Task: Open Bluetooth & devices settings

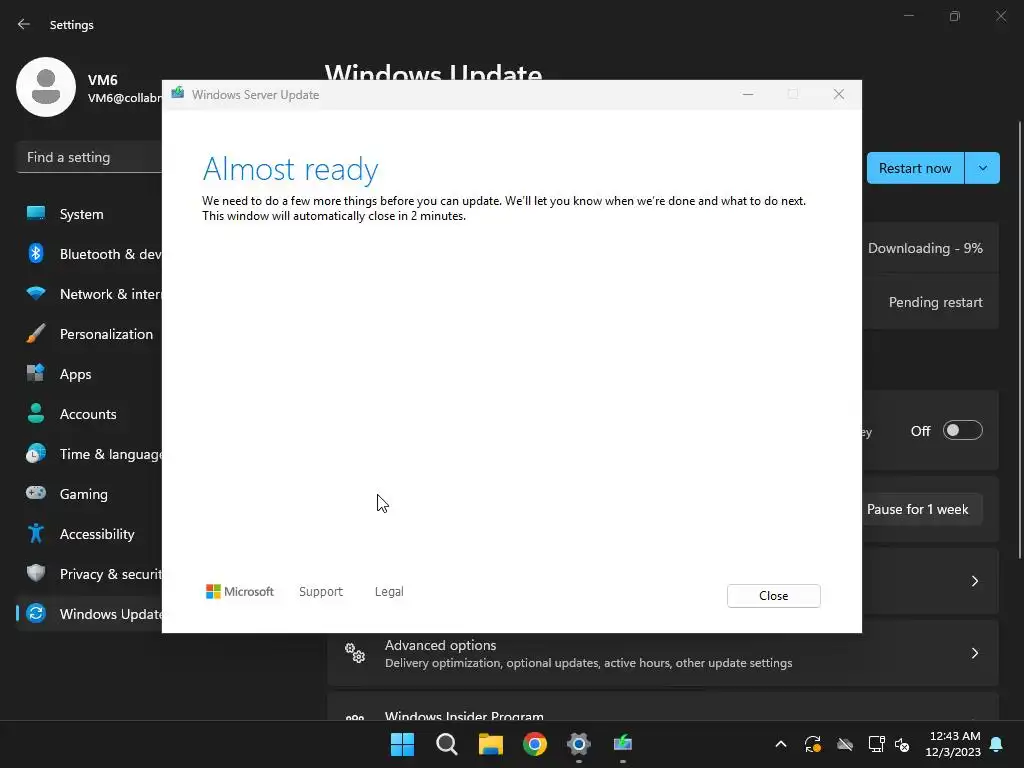Action: coord(89,254)
